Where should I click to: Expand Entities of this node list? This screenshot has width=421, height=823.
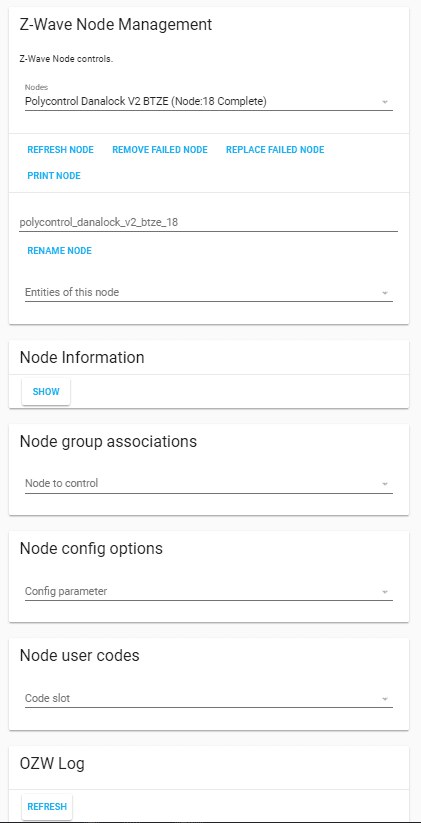click(x=208, y=292)
